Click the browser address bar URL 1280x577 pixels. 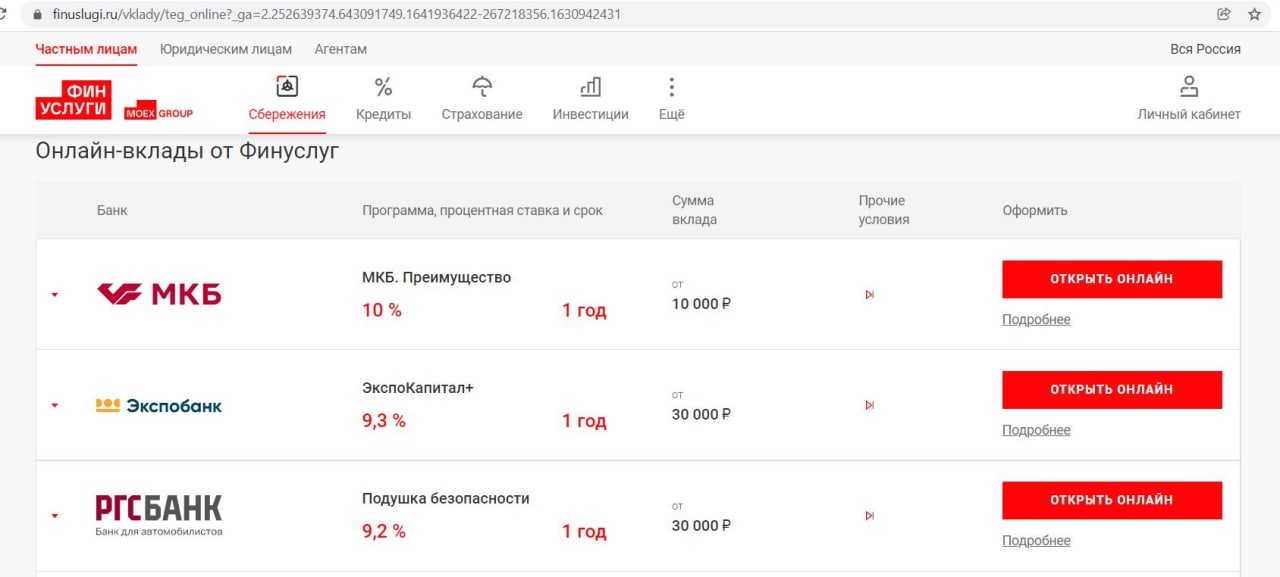tap(335, 14)
